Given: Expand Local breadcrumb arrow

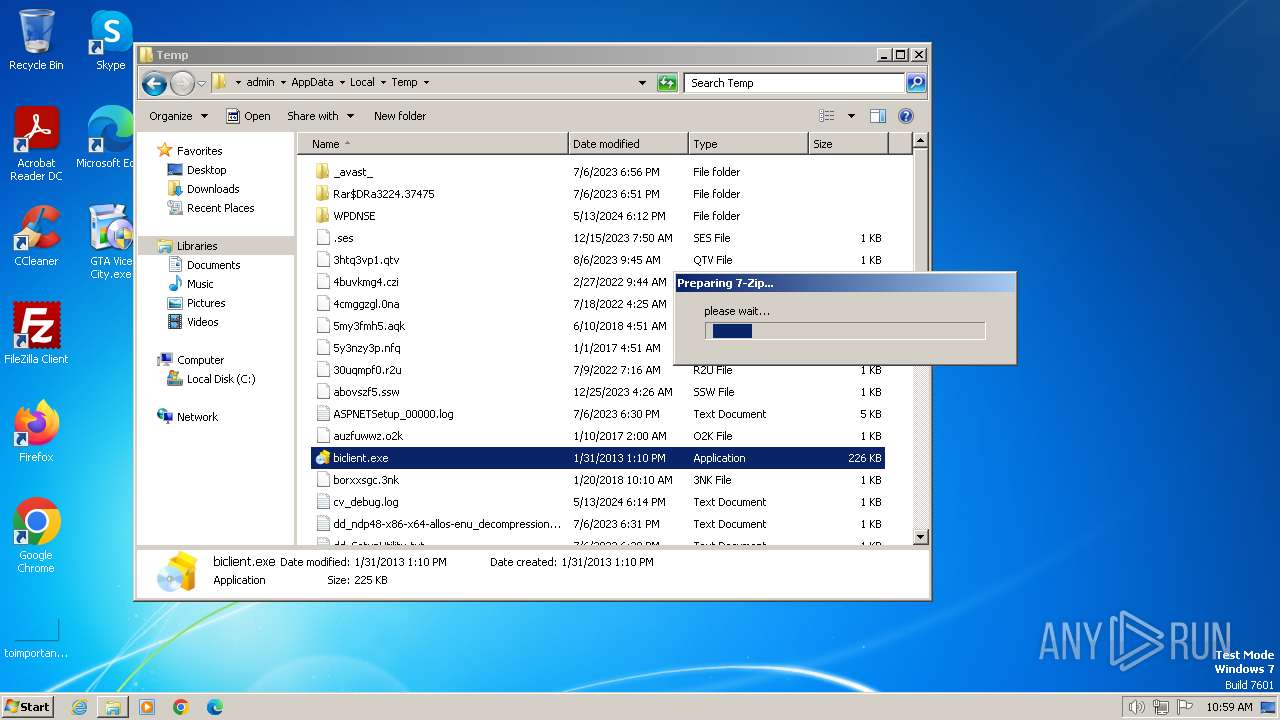Looking at the screenshot, I should pyautogui.click(x=383, y=83).
